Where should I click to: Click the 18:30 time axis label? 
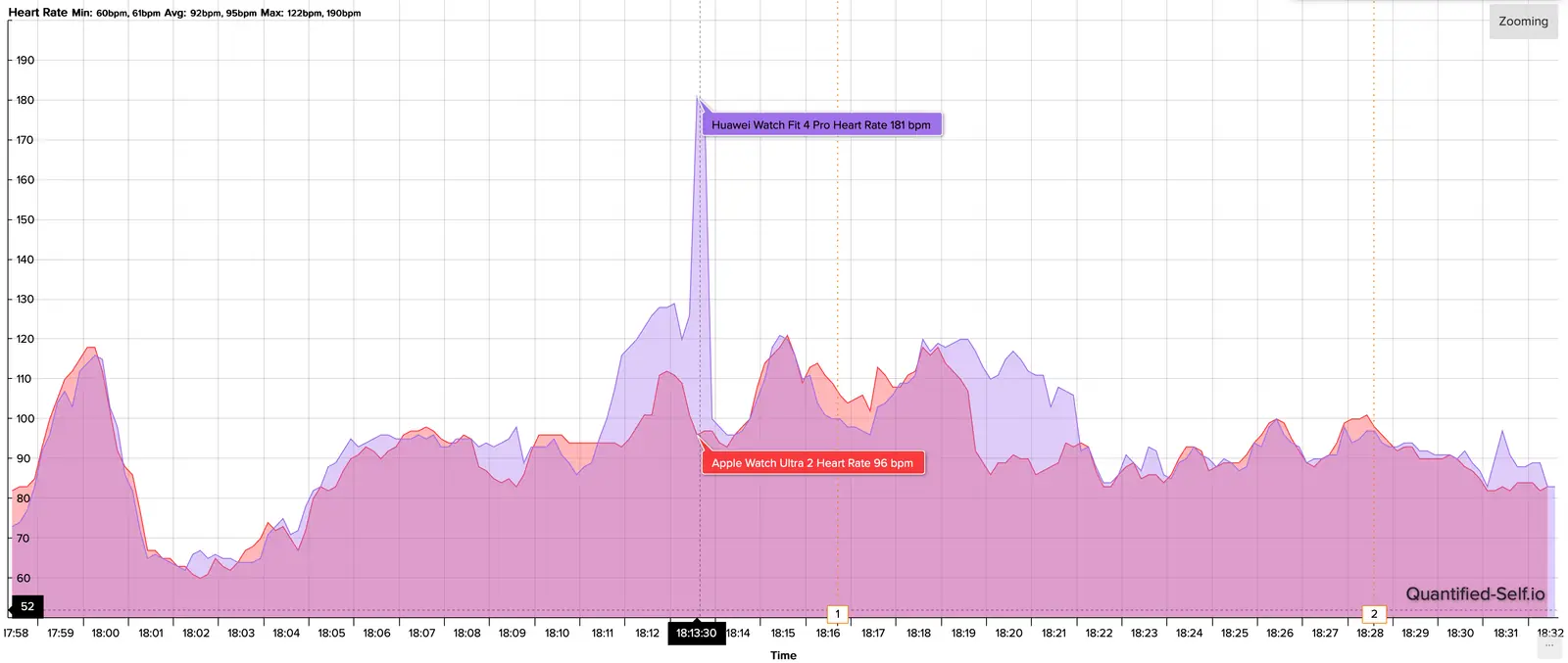tap(1460, 633)
